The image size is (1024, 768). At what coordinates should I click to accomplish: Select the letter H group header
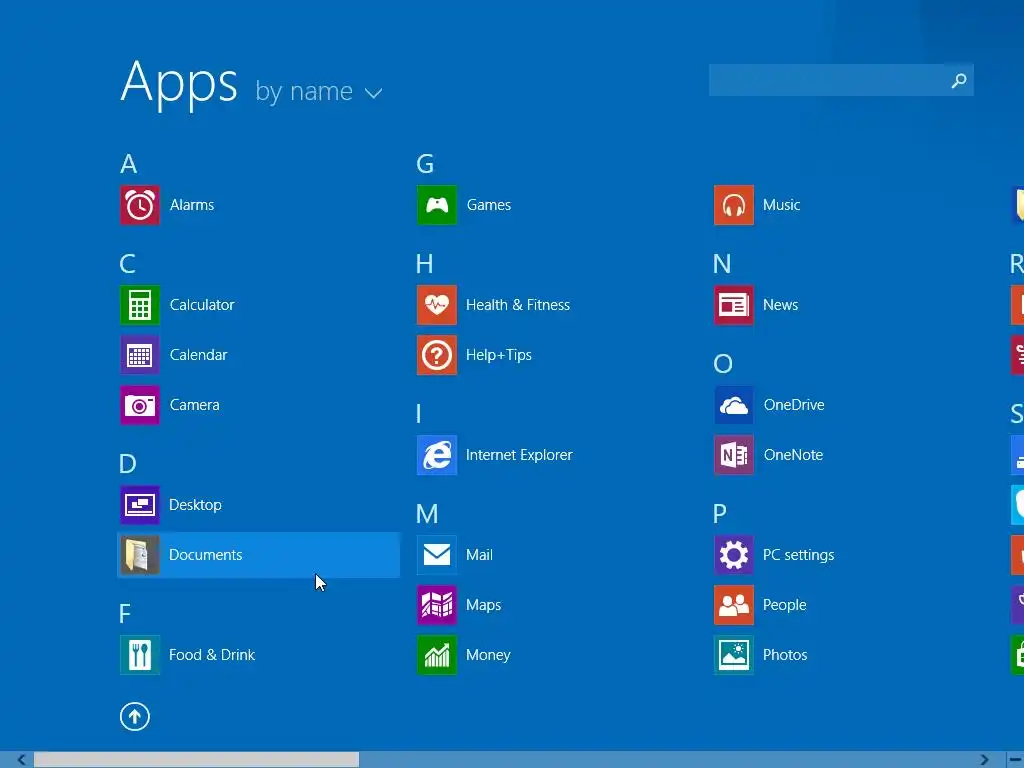coord(424,264)
